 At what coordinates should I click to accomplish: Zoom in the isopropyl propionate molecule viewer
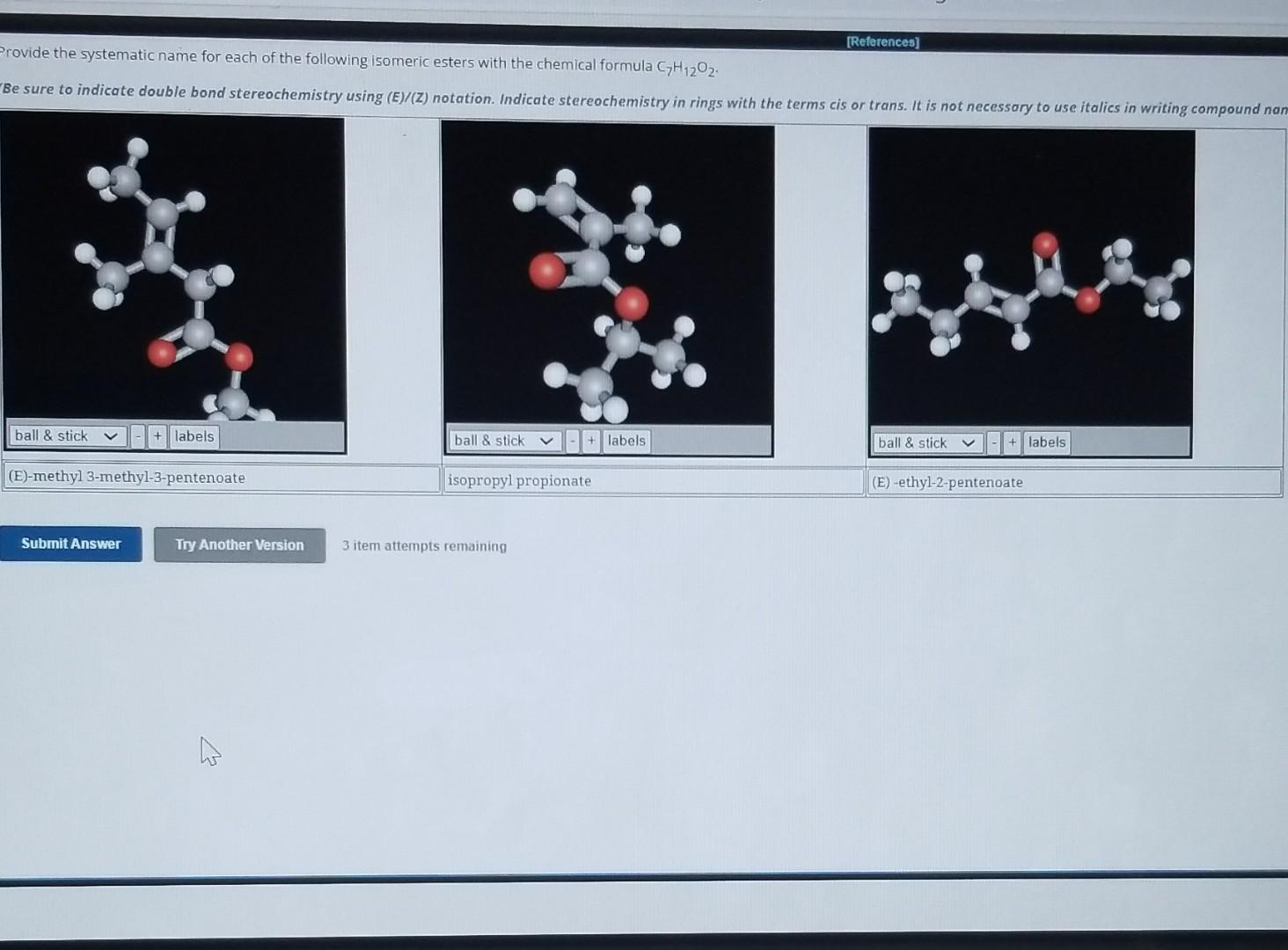[589, 441]
